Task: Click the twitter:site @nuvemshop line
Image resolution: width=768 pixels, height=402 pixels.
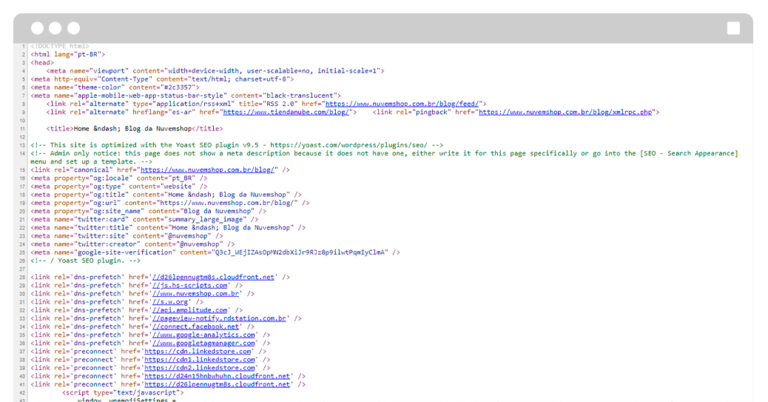Action: coord(127,236)
